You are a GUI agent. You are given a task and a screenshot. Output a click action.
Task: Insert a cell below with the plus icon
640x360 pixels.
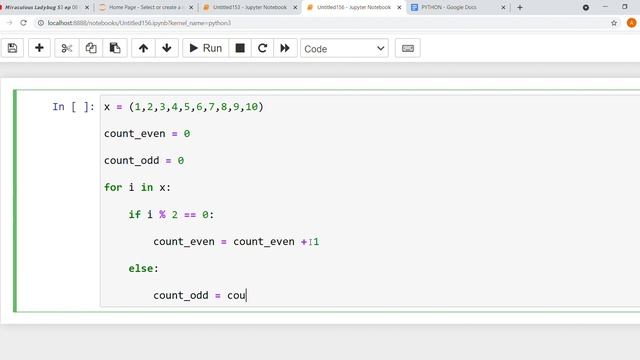pyautogui.click(x=39, y=48)
